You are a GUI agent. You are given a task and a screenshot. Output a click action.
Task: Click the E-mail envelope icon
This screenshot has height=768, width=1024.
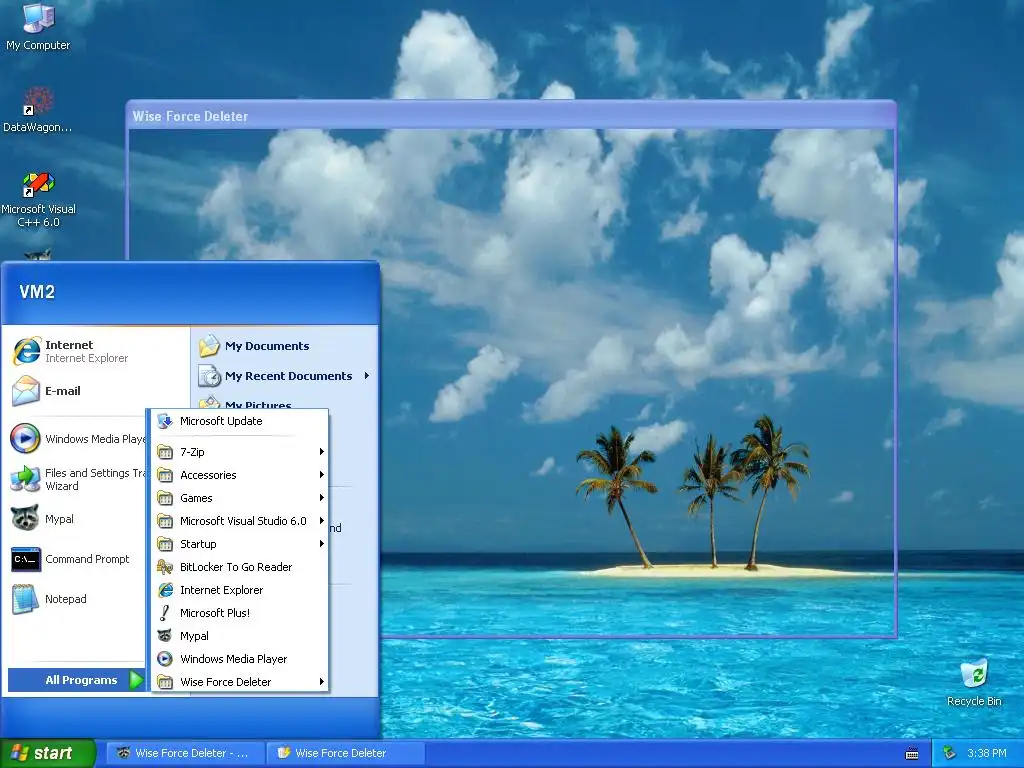pyautogui.click(x=26, y=391)
